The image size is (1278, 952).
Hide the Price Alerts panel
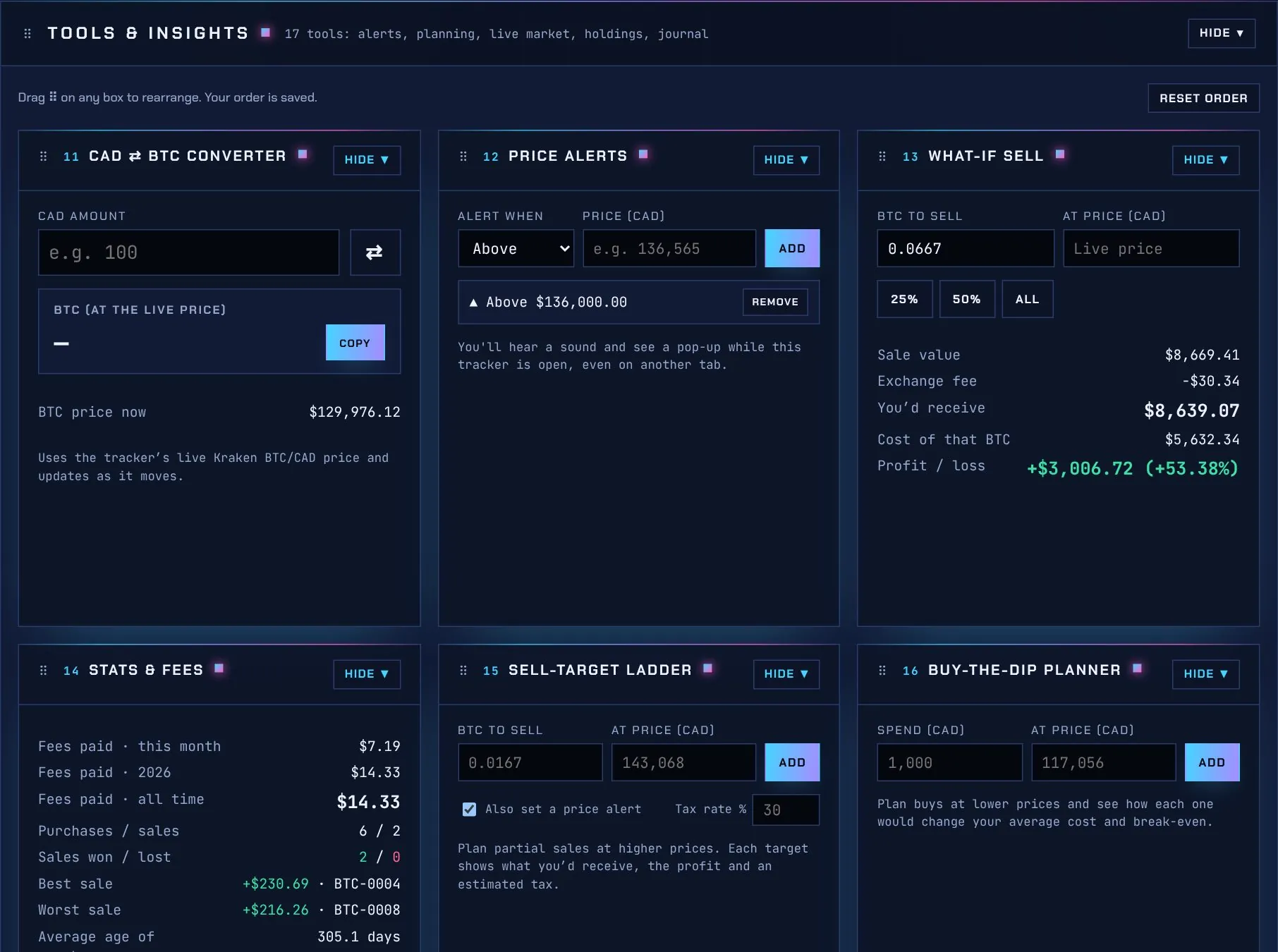786,160
